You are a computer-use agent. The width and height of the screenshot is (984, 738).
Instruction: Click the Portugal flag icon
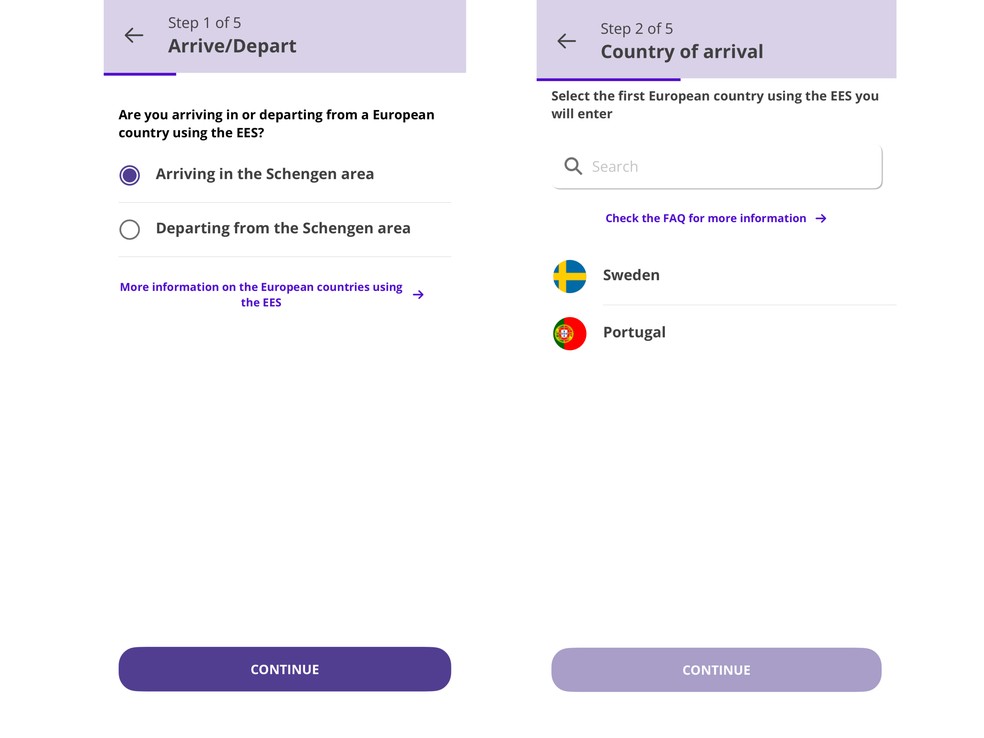[570, 333]
